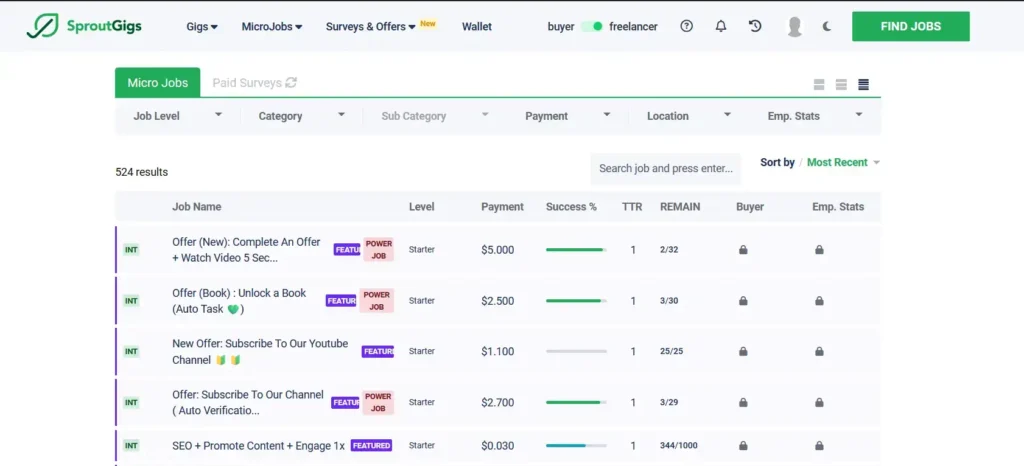This screenshot has height=466, width=1024.
Task: Open Offer: Subscribe To Our Channel job
Action: [x=248, y=402]
